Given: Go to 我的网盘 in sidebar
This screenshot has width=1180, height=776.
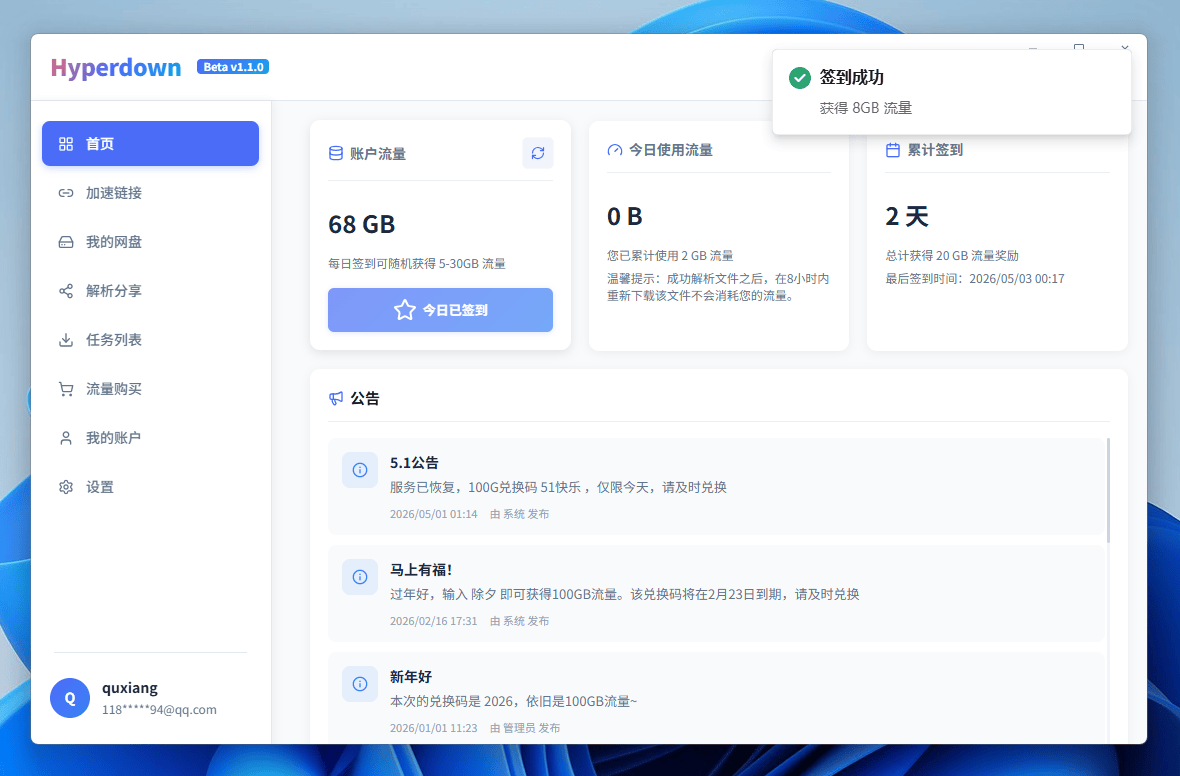Looking at the screenshot, I should [x=150, y=242].
